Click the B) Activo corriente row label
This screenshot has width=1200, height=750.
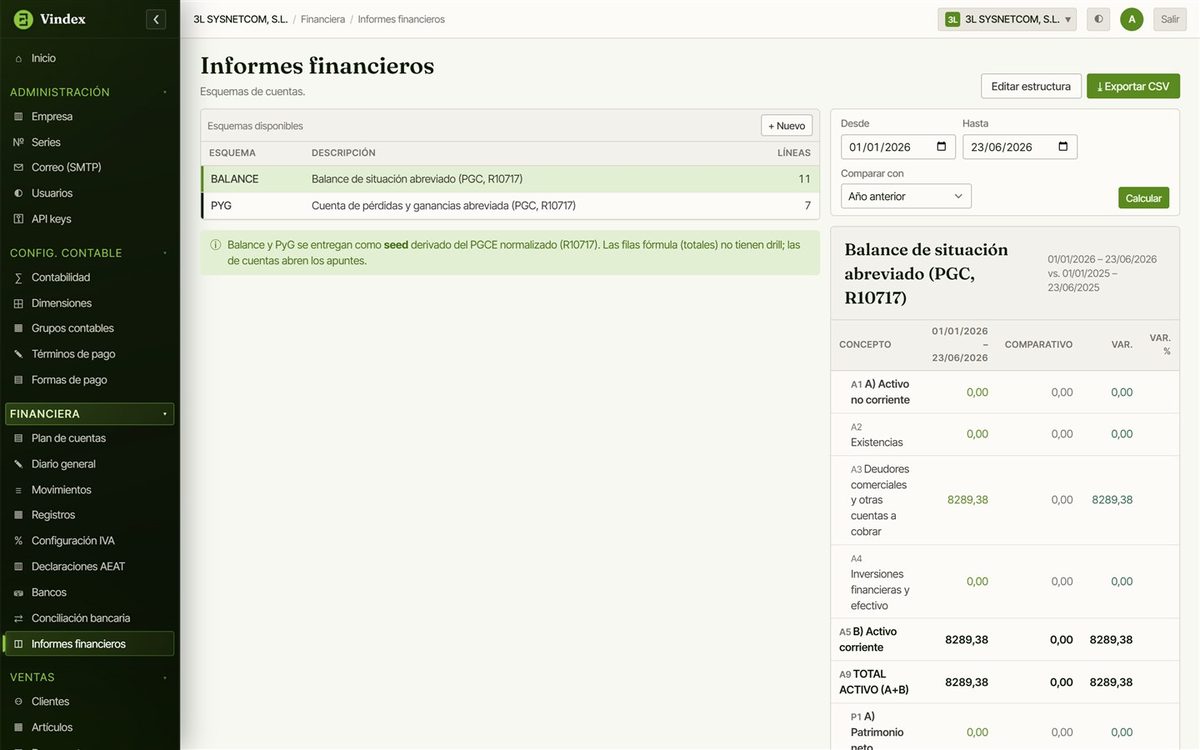click(x=868, y=640)
